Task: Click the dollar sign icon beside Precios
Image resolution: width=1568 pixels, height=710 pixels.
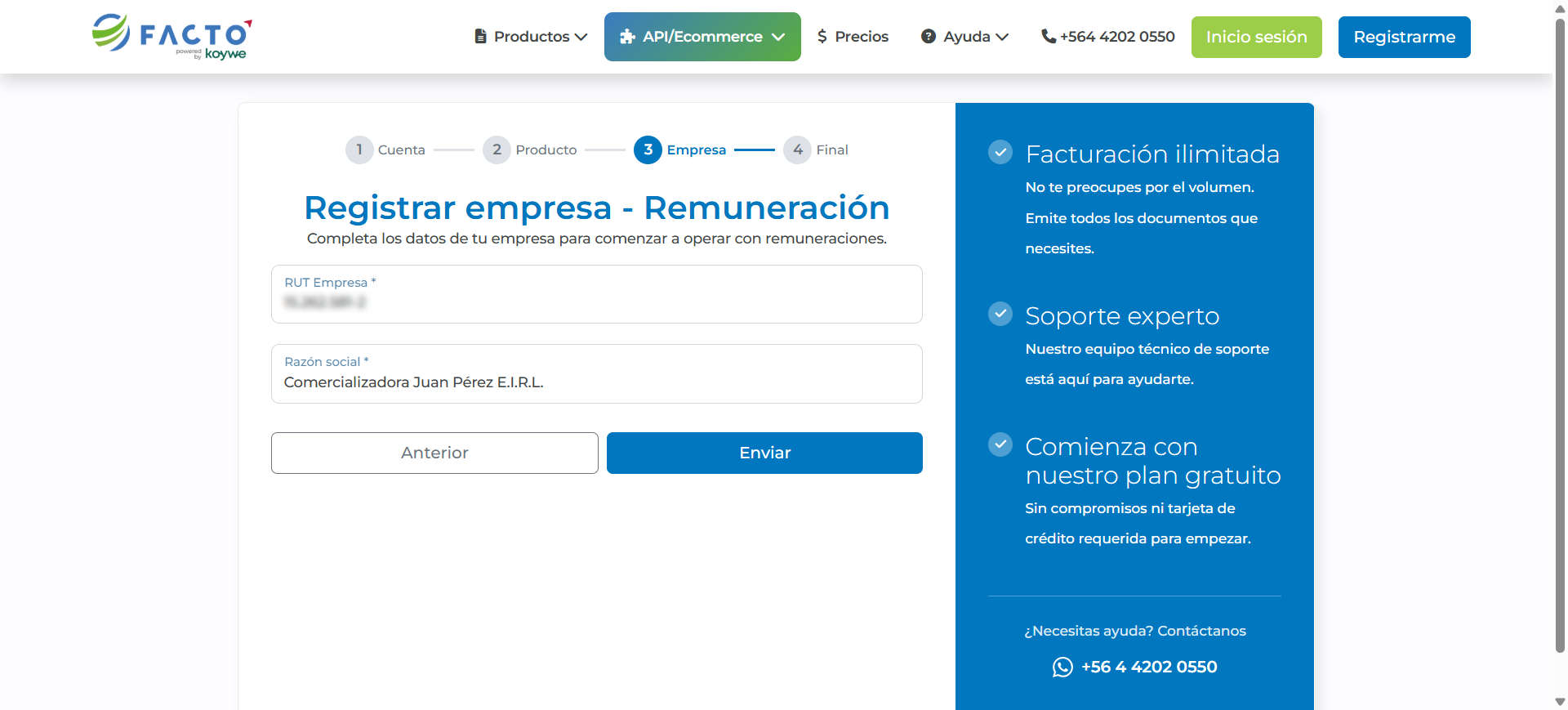Action: pyautogui.click(x=822, y=37)
